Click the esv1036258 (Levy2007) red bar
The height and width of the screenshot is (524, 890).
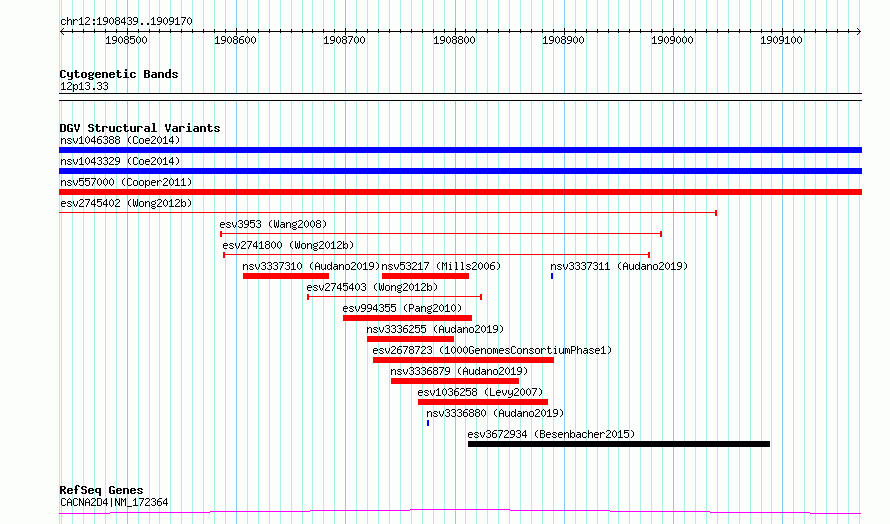(483, 402)
